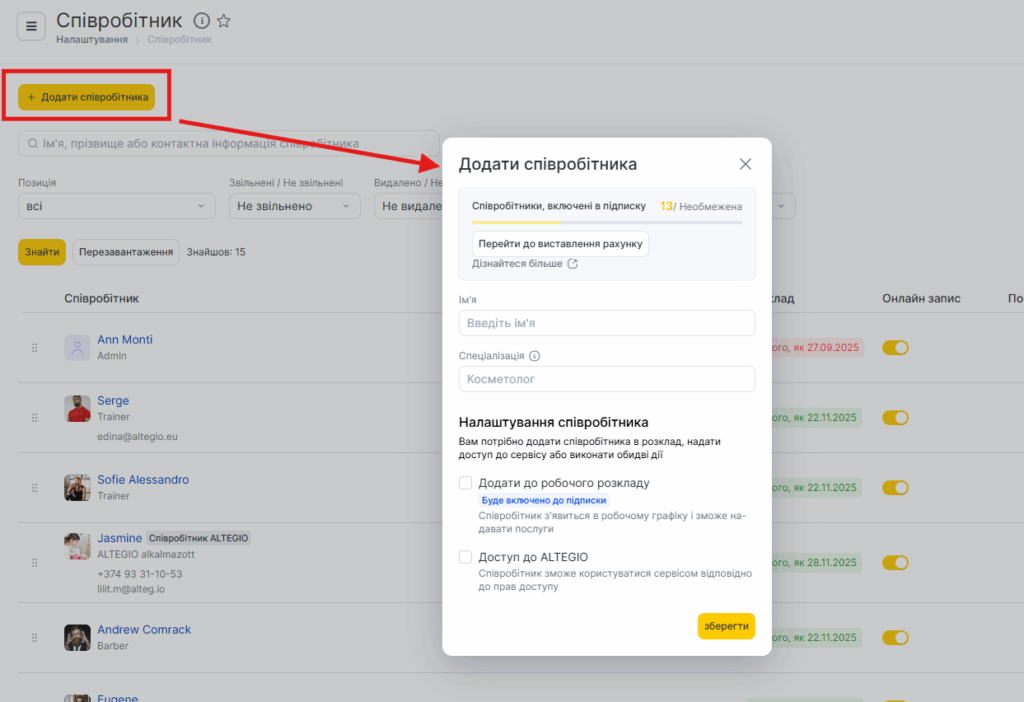Click Налаштування breadcrumb item
Viewport: 1024px width, 702px height.
click(91, 39)
